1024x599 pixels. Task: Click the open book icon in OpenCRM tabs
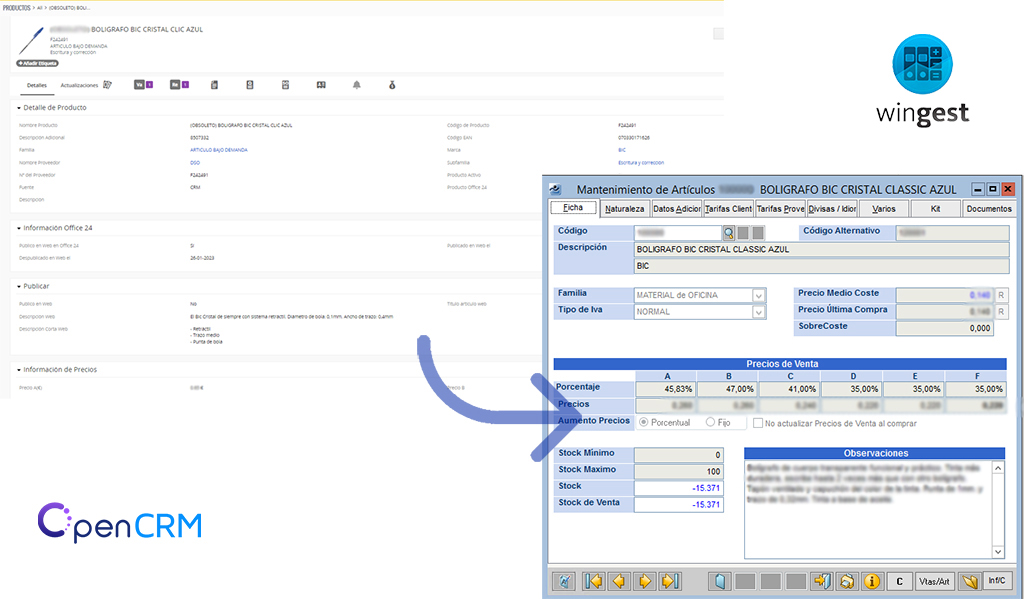point(321,85)
